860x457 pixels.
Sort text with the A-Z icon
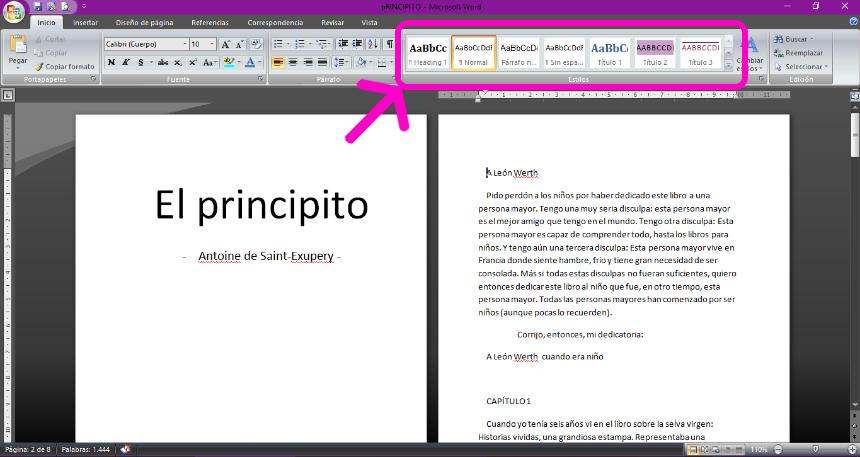(372, 44)
